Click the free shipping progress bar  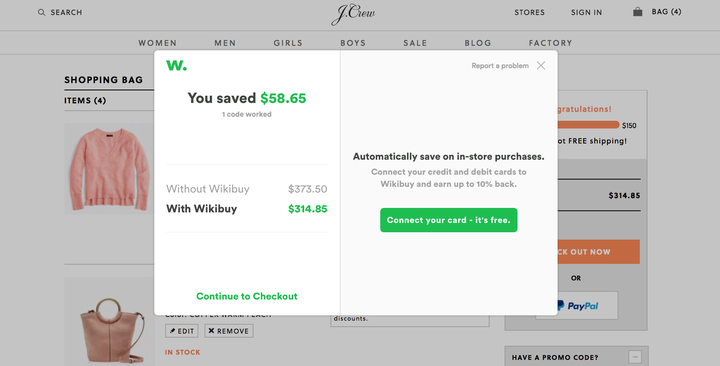pos(589,125)
